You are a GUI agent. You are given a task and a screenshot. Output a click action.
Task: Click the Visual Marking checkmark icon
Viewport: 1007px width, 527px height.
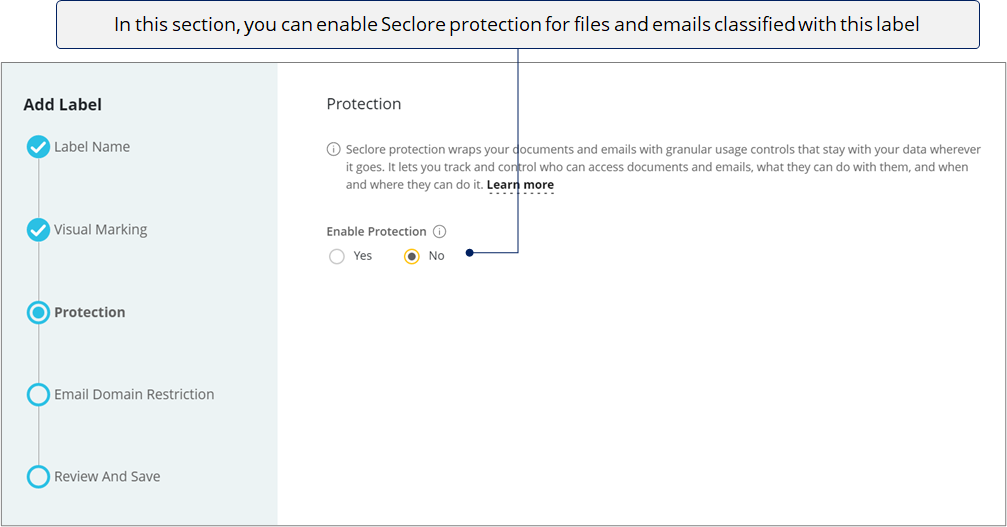39,230
